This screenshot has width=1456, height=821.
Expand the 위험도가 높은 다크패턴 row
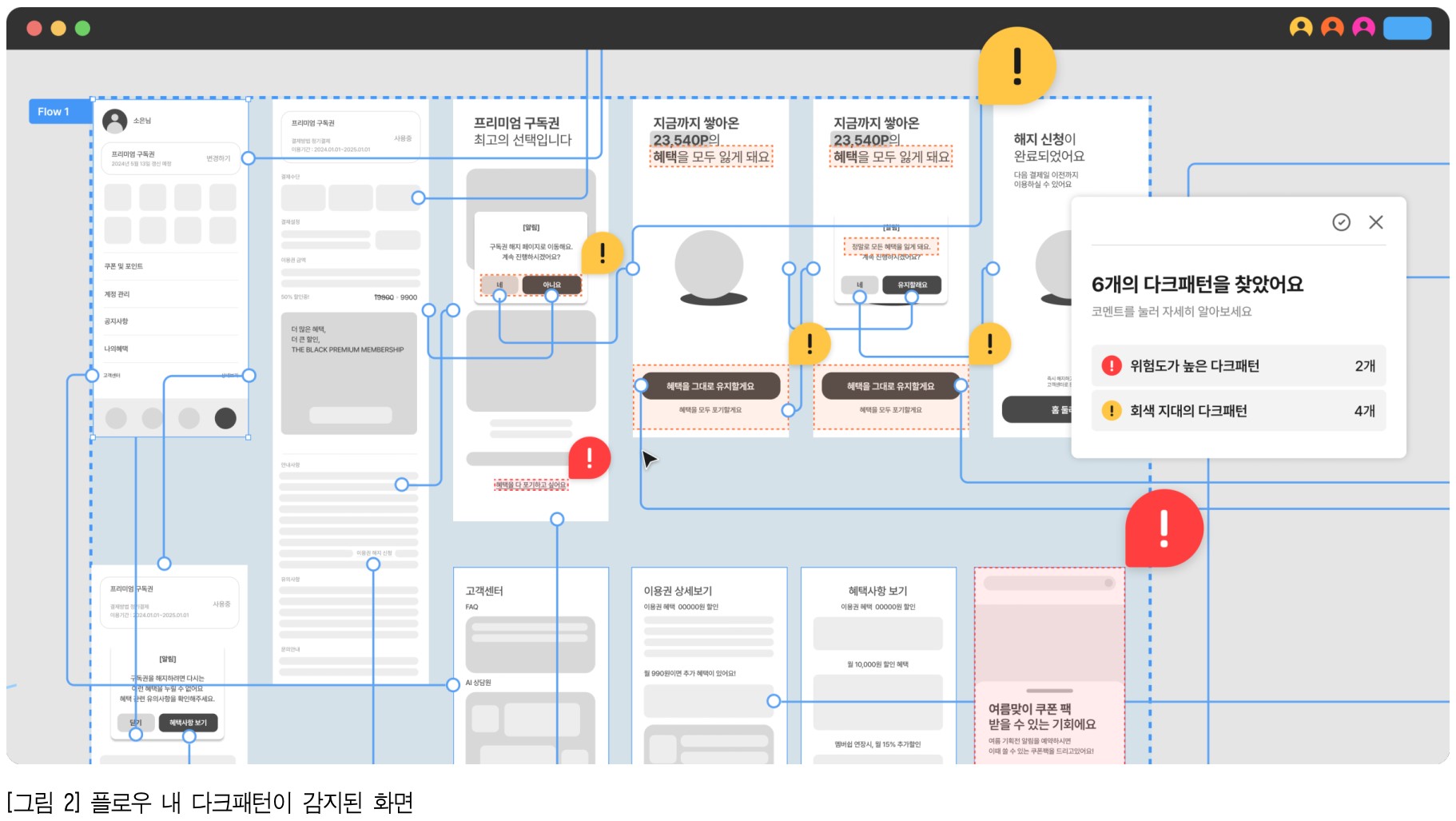coord(1238,366)
